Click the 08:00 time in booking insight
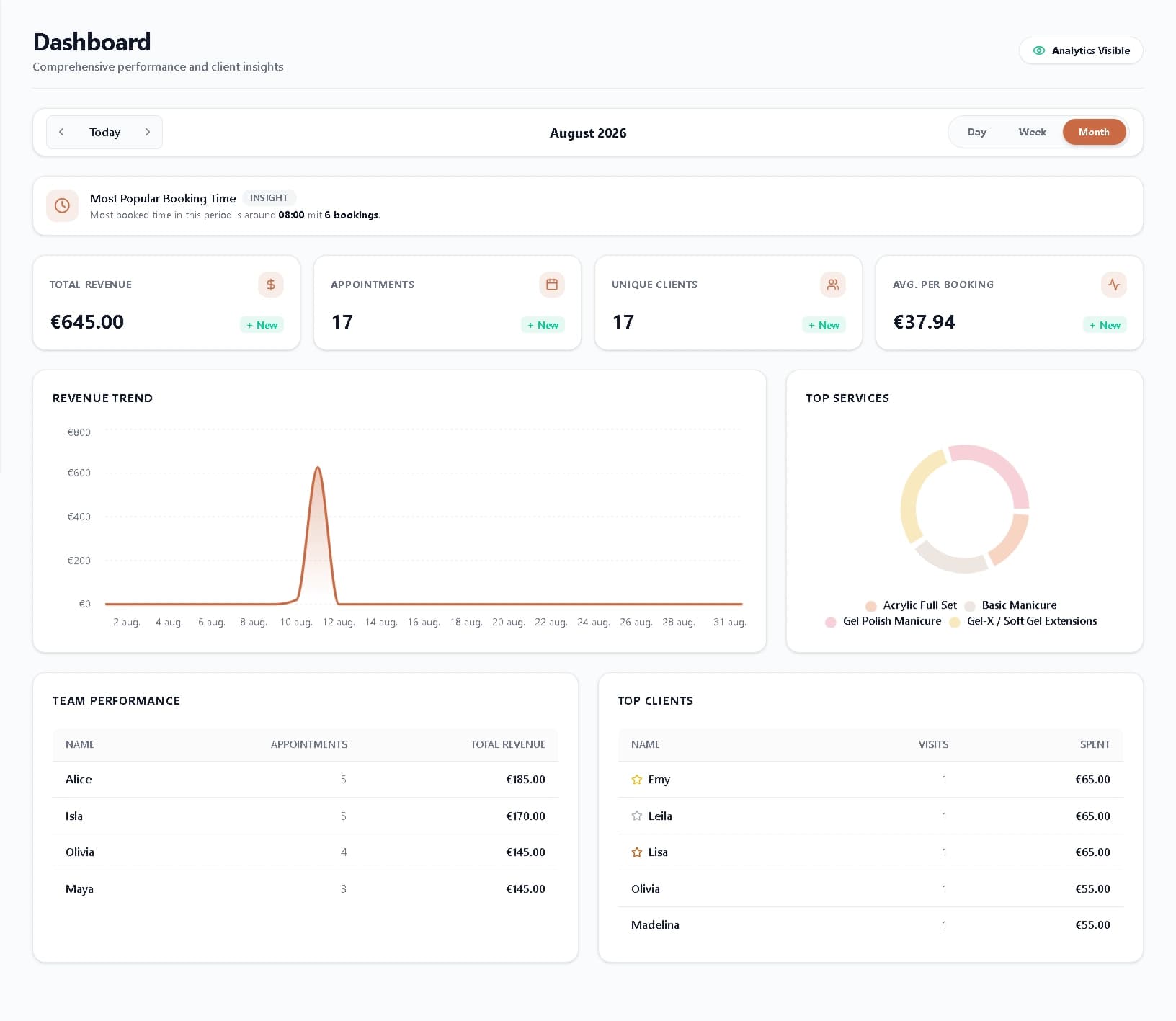The height and width of the screenshot is (1021, 1176). click(291, 215)
